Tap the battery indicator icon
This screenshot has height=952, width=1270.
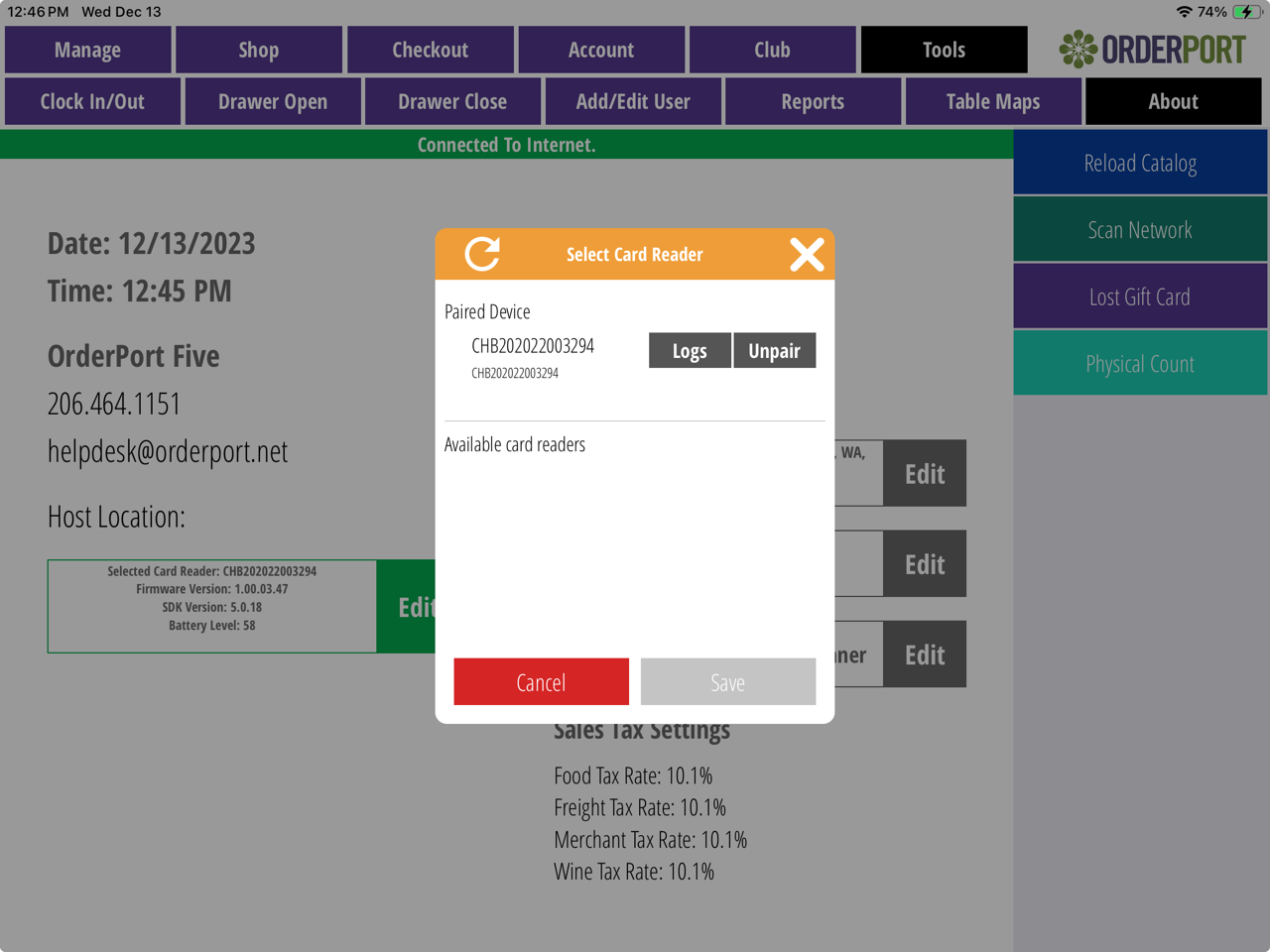(x=1247, y=12)
